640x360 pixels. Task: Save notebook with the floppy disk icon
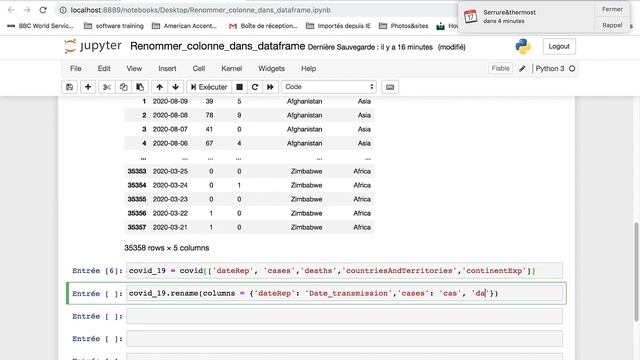(x=69, y=87)
